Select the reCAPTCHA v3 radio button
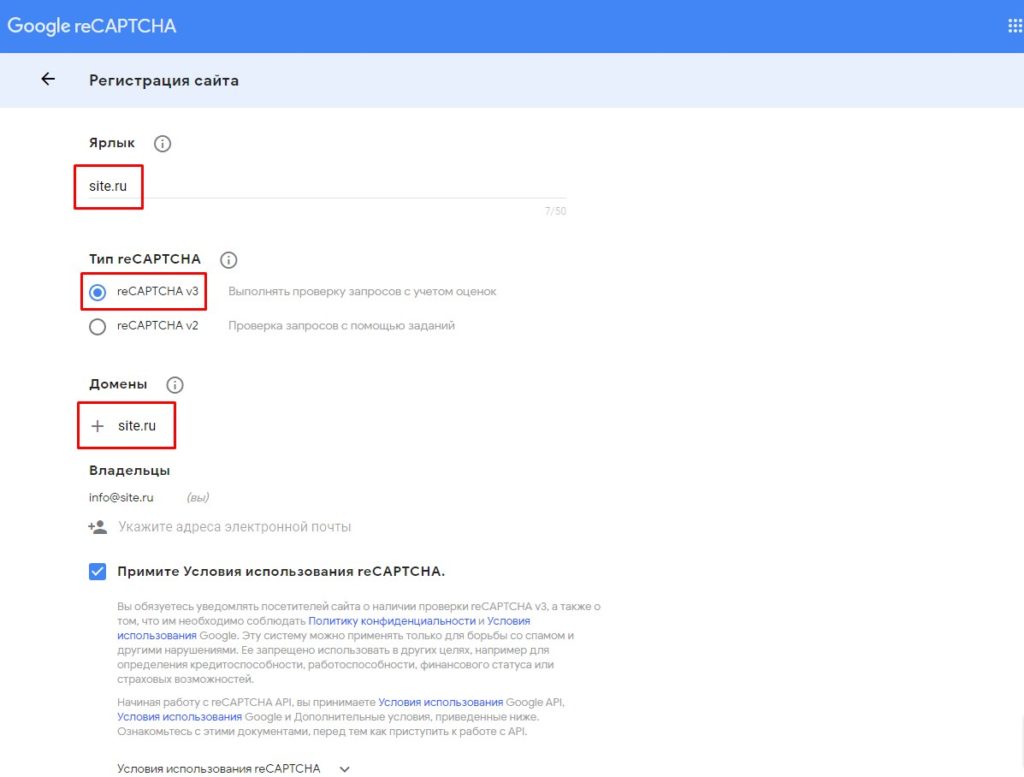1024x777 pixels. pos(98,293)
